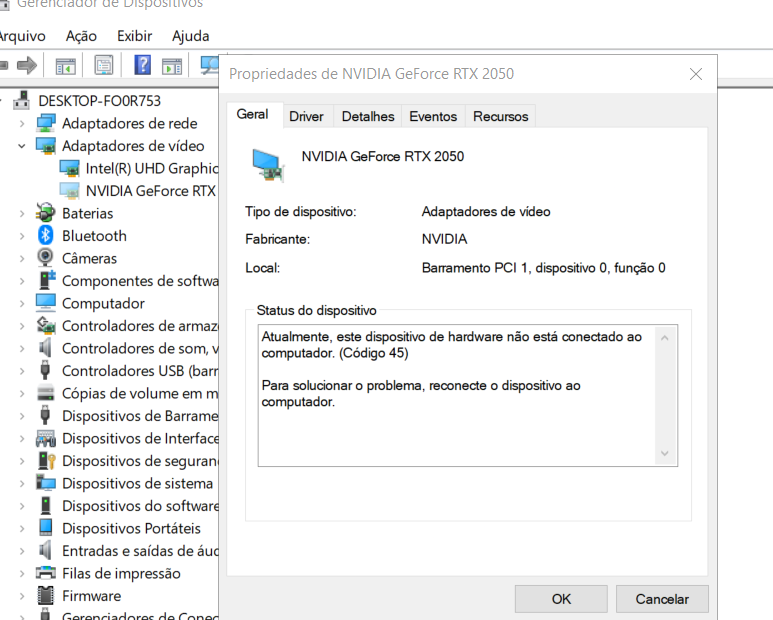
Task: Click the Componentes de software icon
Action: tap(47, 280)
